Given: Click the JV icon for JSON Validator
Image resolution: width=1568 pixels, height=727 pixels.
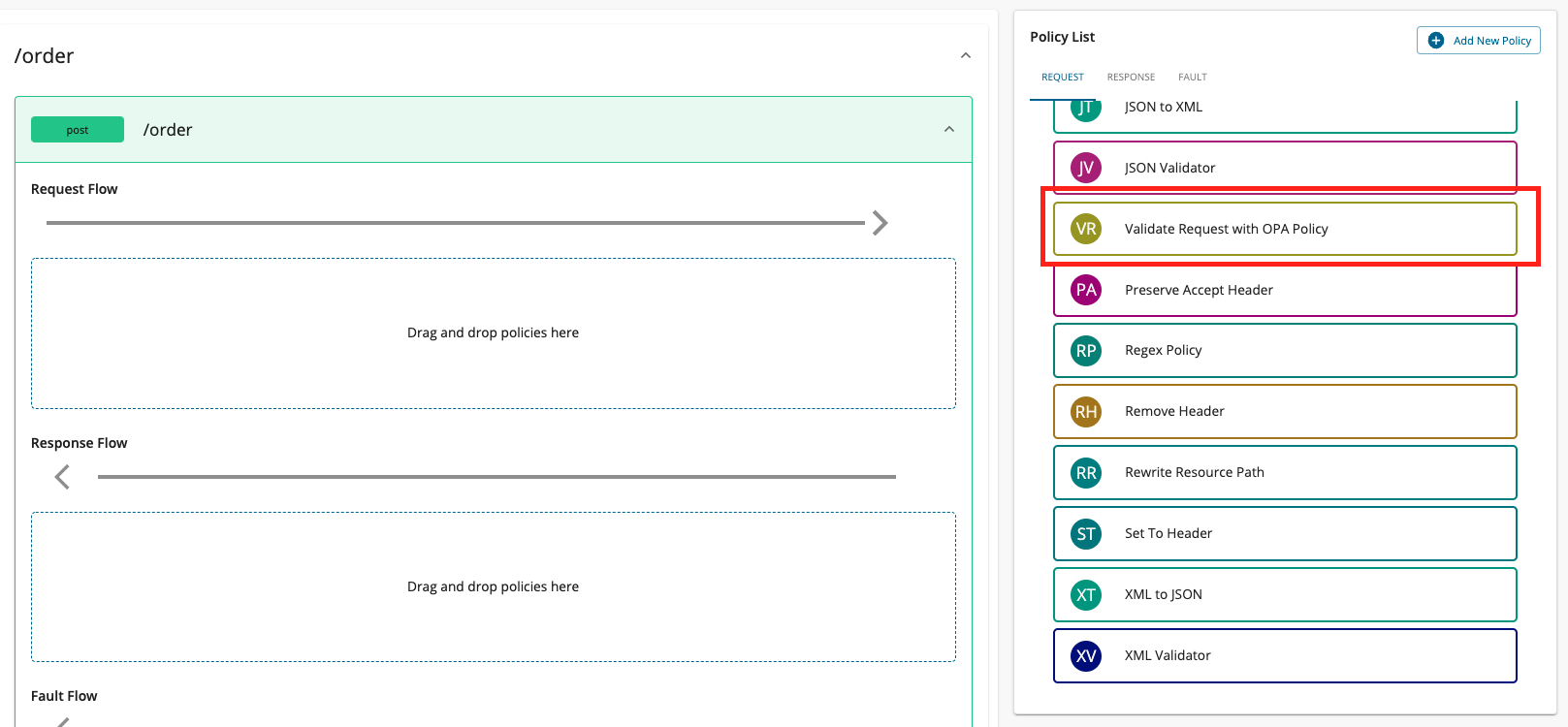Looking at the screenshot, I should 1086,168.
